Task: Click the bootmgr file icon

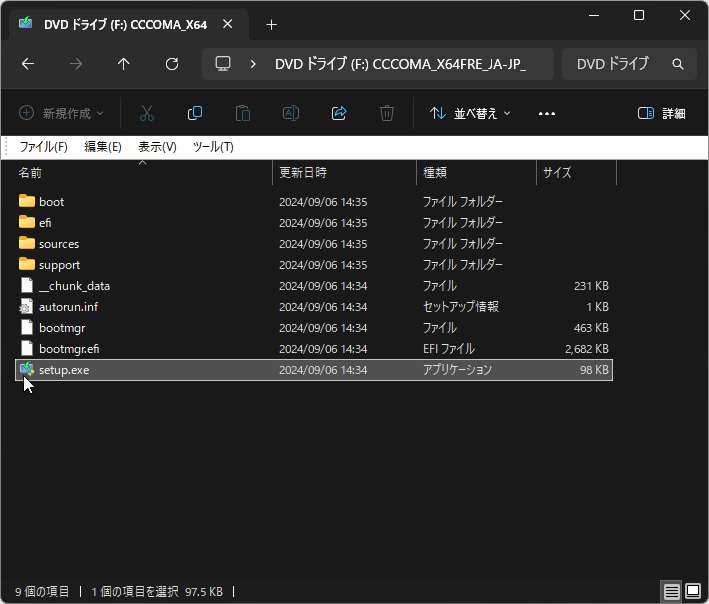Action: [x=27, y=327]
